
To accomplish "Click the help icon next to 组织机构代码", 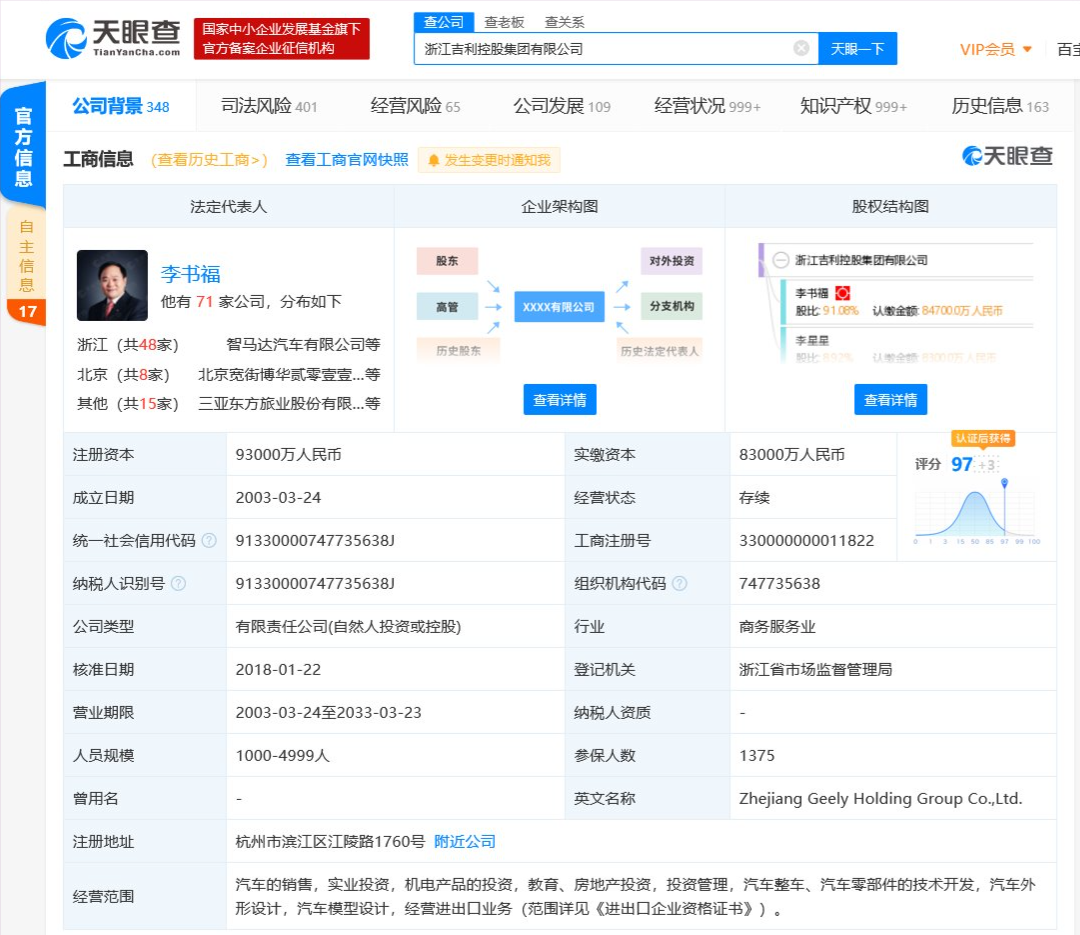I will point(679,584).
